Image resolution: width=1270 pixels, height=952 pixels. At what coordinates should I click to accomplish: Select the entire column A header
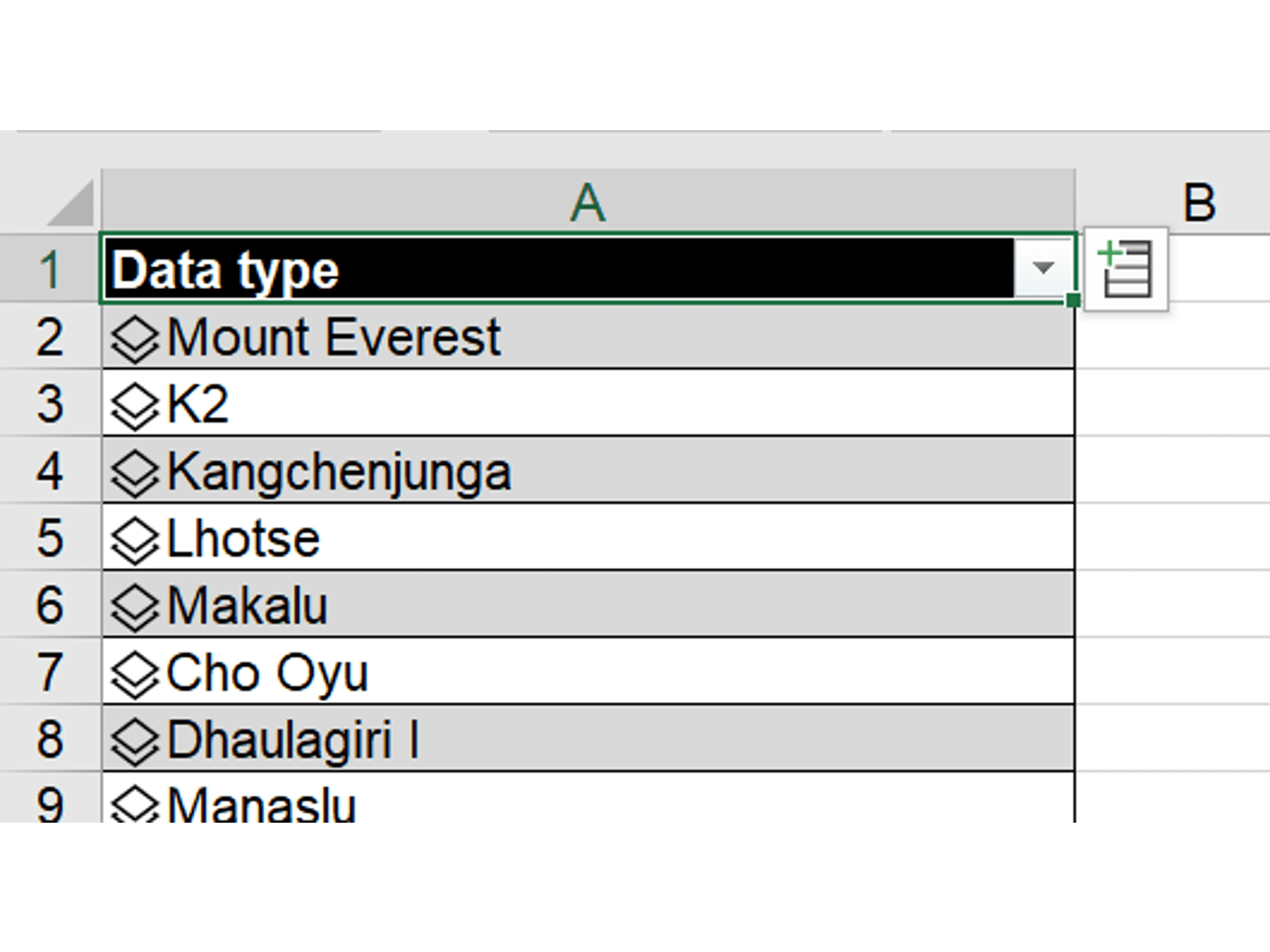587,202
